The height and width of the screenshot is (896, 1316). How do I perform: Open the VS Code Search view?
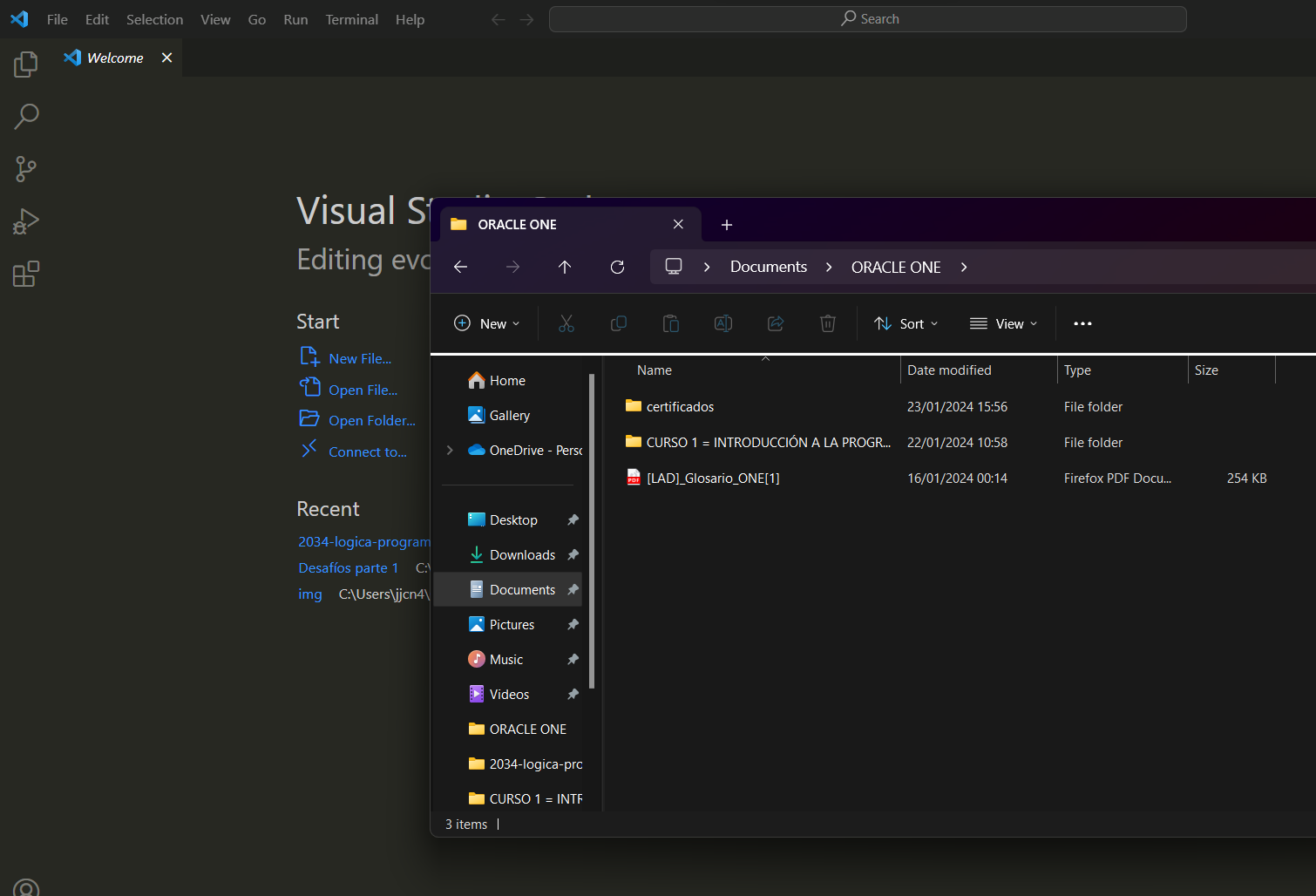pyautogui.click(x=26, y=117)
